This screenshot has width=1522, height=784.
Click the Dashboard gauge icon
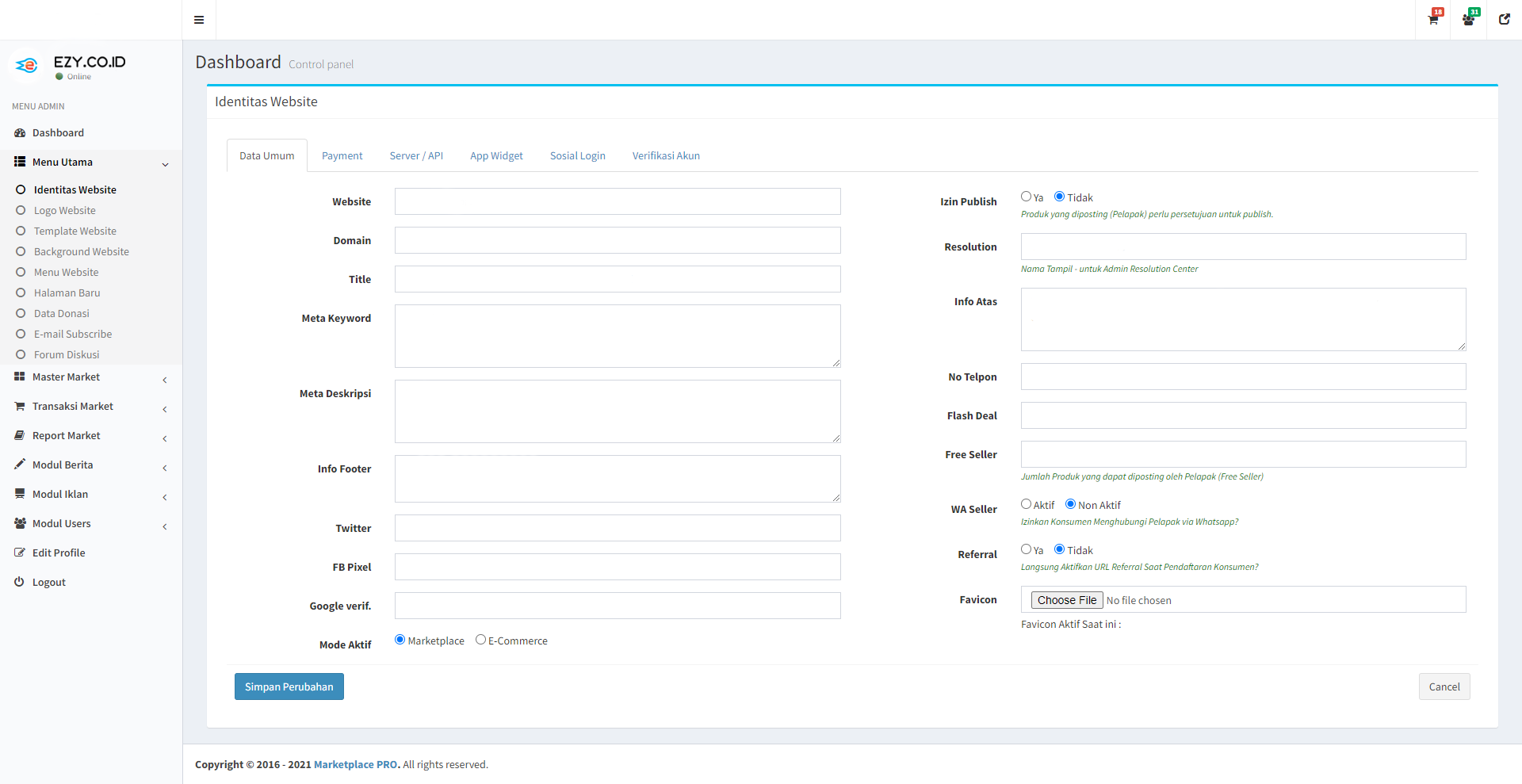20,133
